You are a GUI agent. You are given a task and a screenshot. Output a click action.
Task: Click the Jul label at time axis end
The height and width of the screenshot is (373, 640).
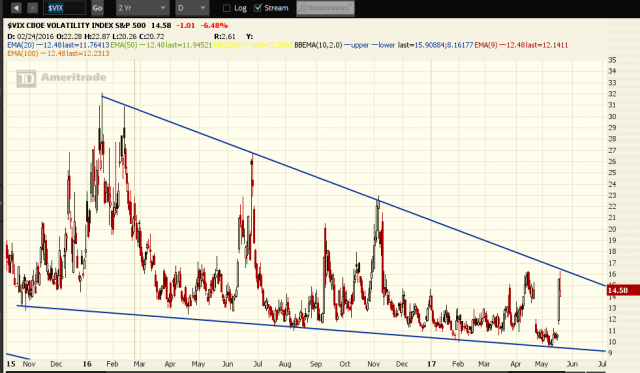[x=602, y=364]
